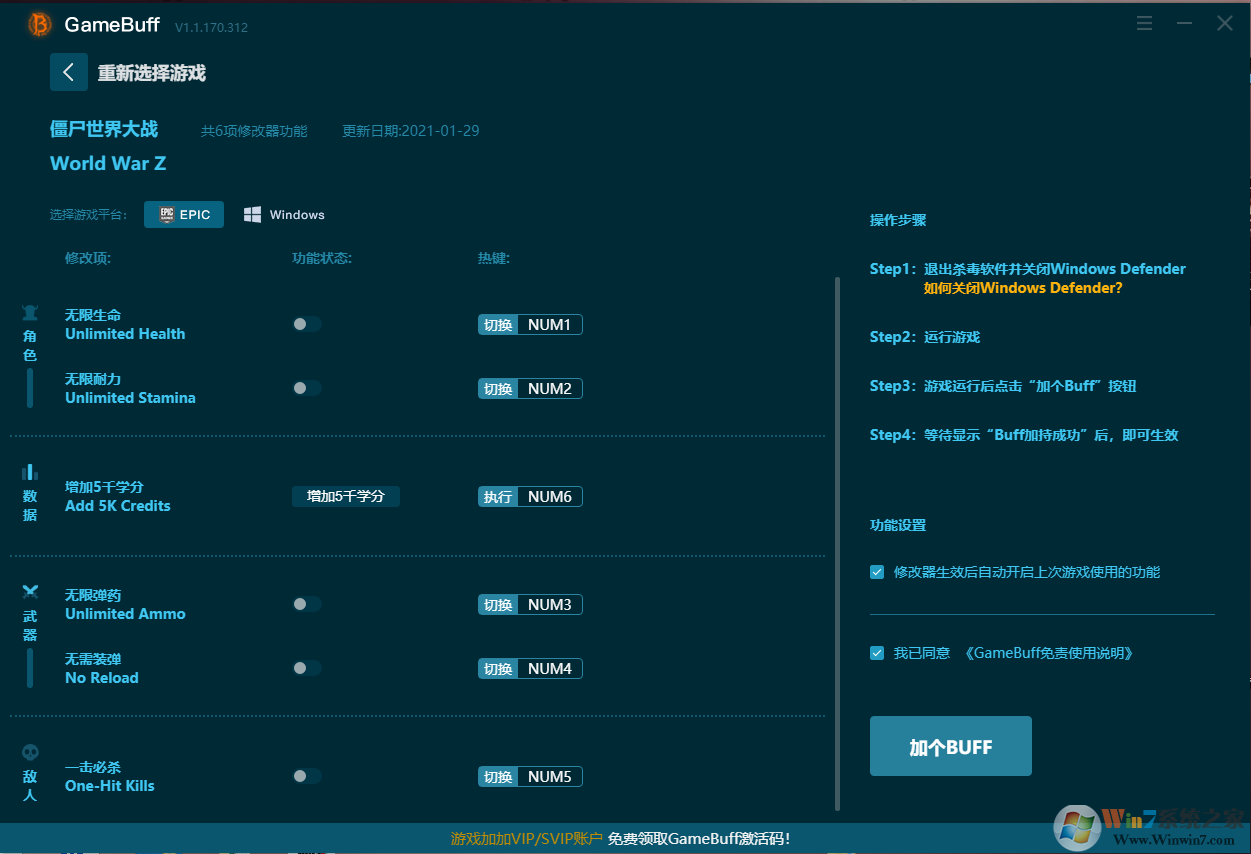Switch to the EPIC platform tab
The image size is (1251, 854).
pyautogui.click(x=184, y=213)
